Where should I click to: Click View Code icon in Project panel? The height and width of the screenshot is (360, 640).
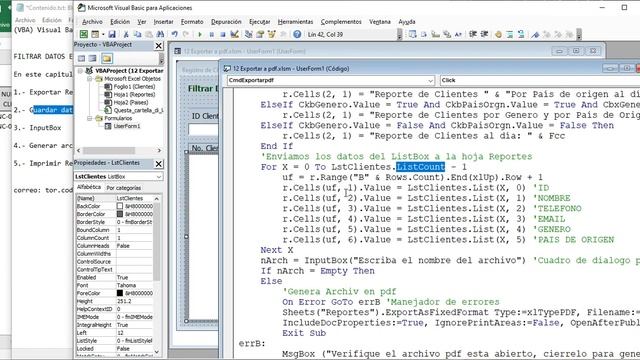[82, 58]
